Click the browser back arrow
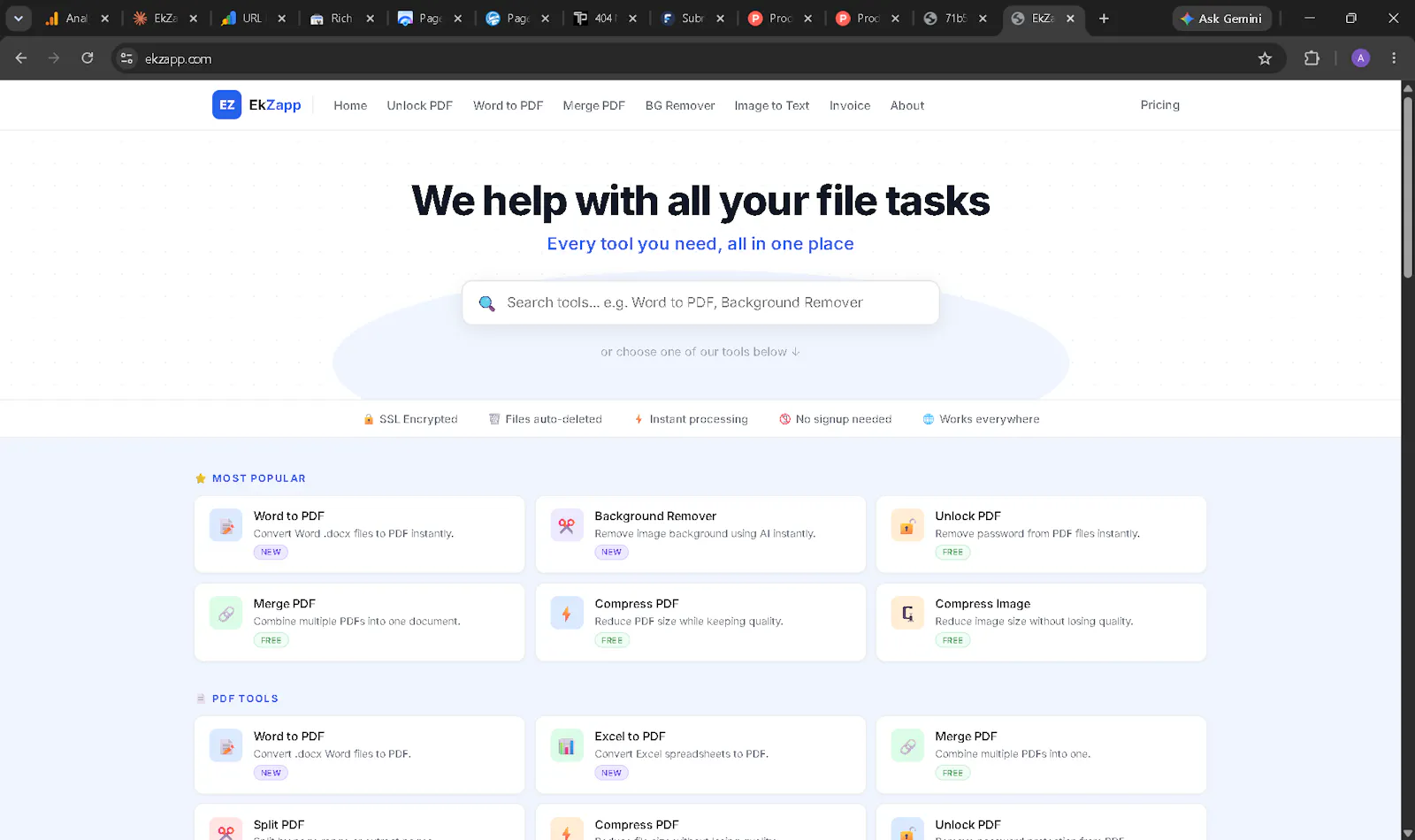Viewport: 1415px width, 840px height. click(x=21, y=58)
